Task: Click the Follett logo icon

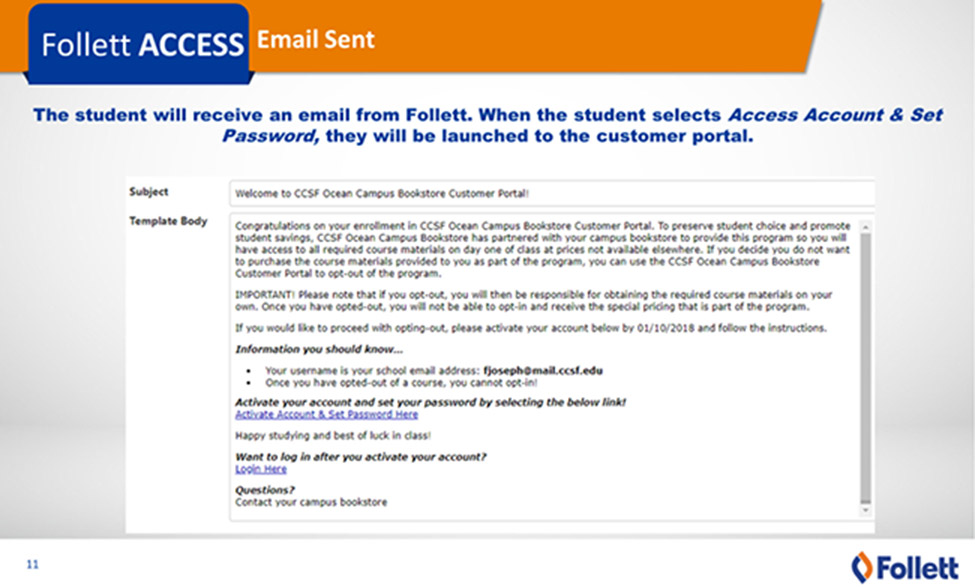Action: tap(862, 567)
